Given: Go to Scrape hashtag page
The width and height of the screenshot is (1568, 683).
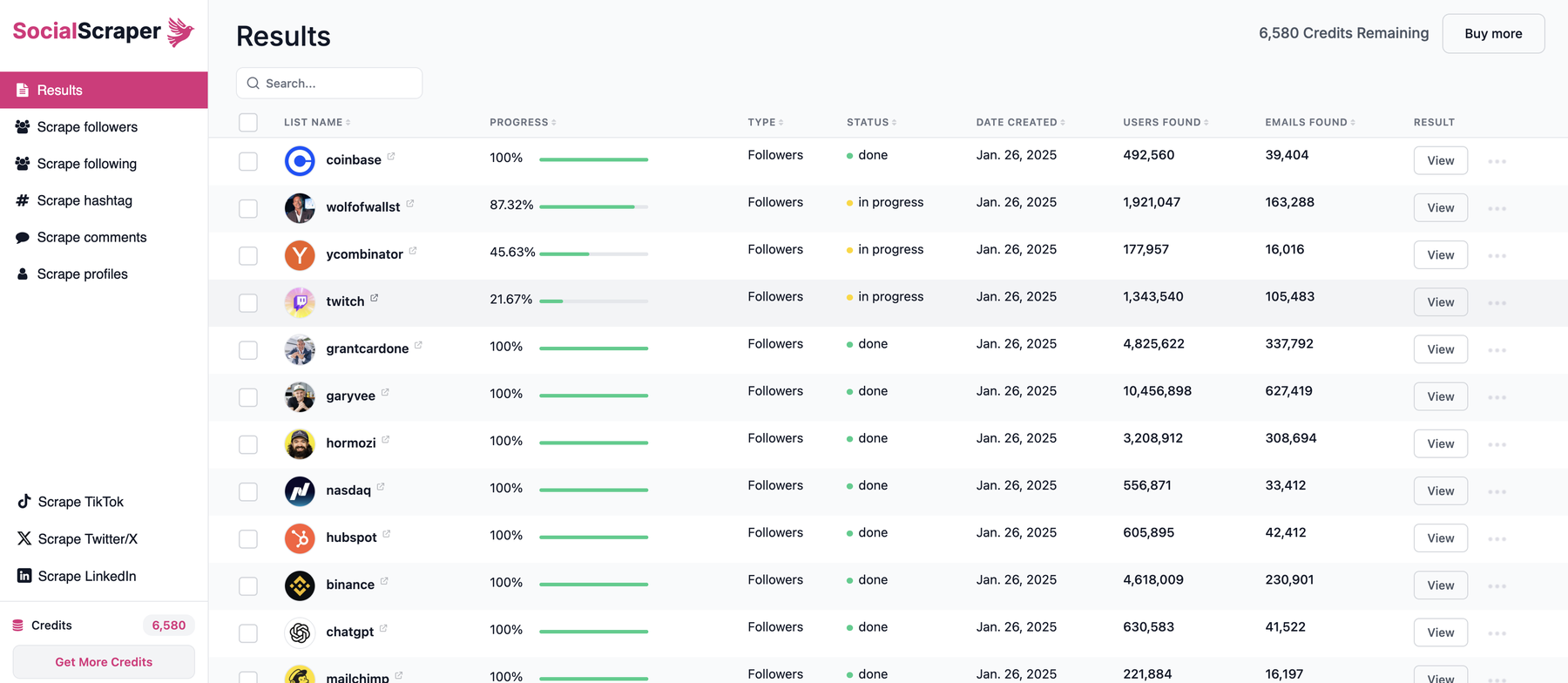Looking at the screenshot, I should coord(104,200).
